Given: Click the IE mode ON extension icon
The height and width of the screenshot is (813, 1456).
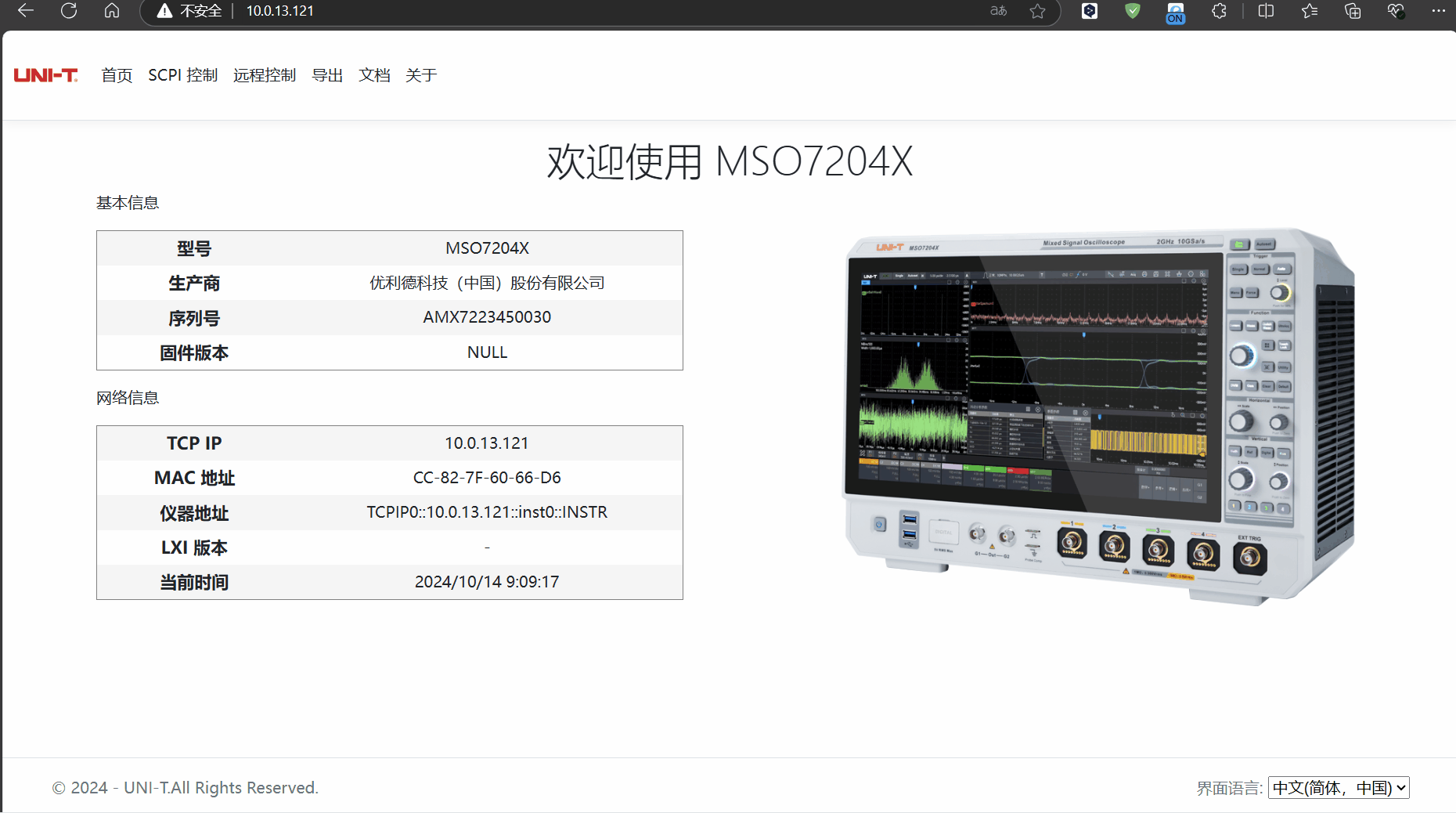Looking at the screenshot, I should (x=1175, y=11).
